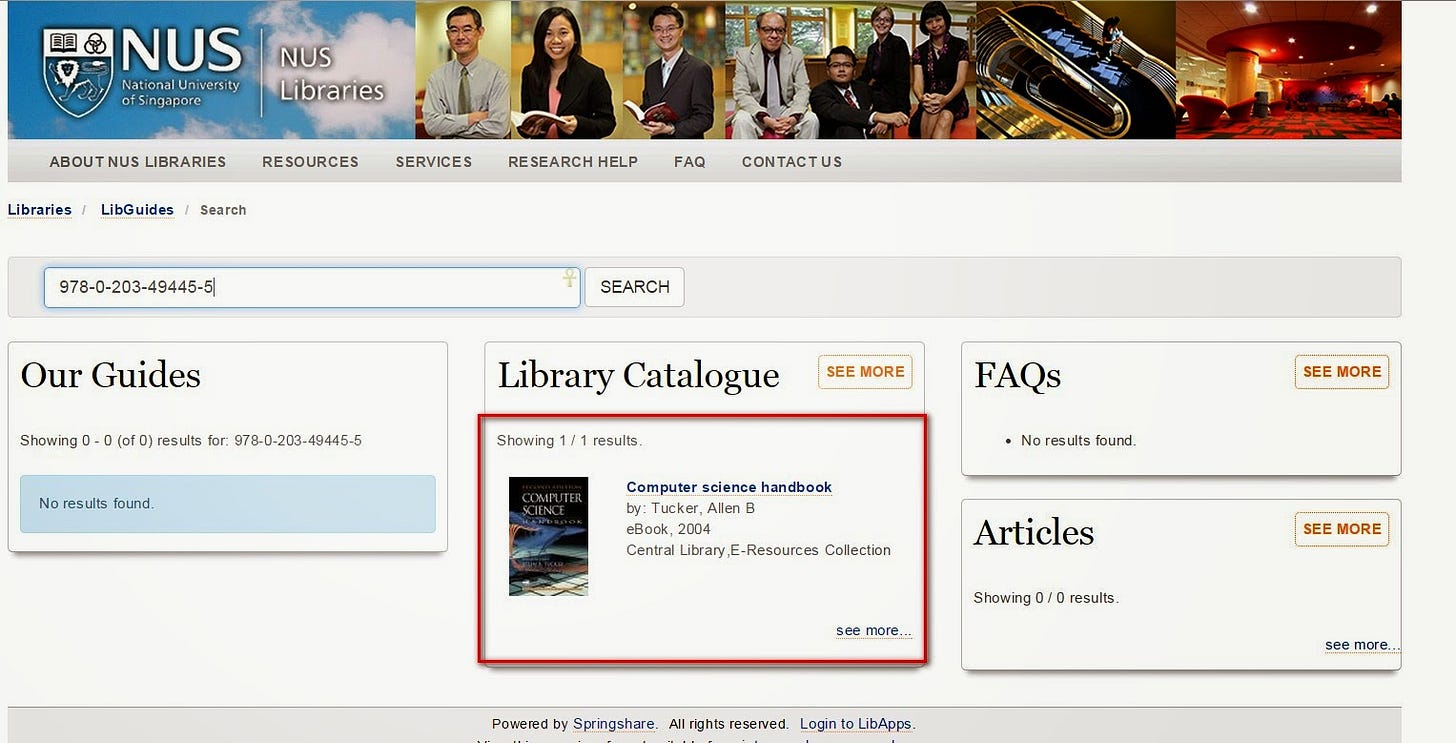Viewport: 1456px width, 743px height.
Task: Open Login to LibApps link
Action: [x=855, y=724]
